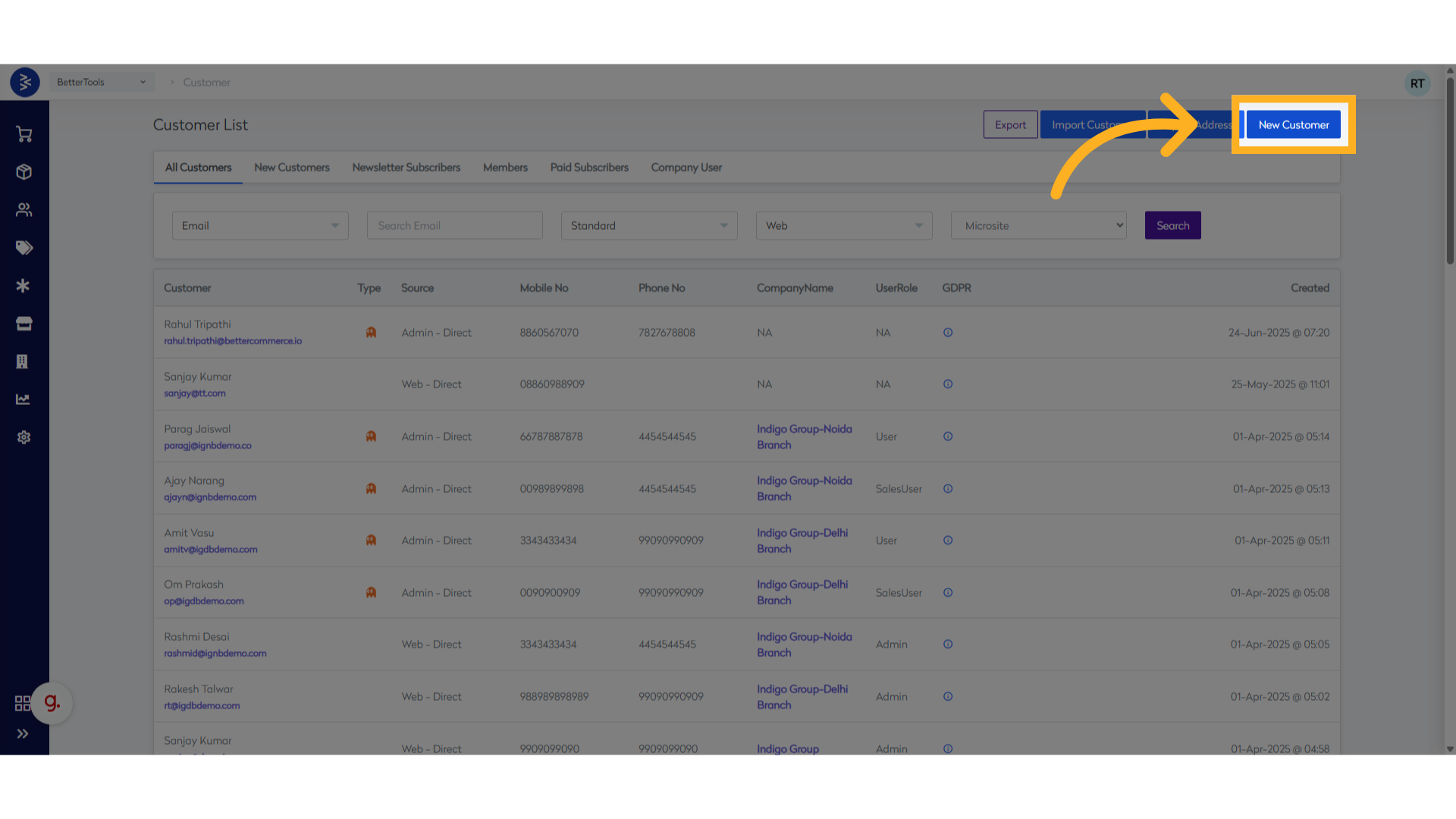1456x819 pixels.
Task: Open the settings gear sidebar icon
Action: tap(24, 438)
